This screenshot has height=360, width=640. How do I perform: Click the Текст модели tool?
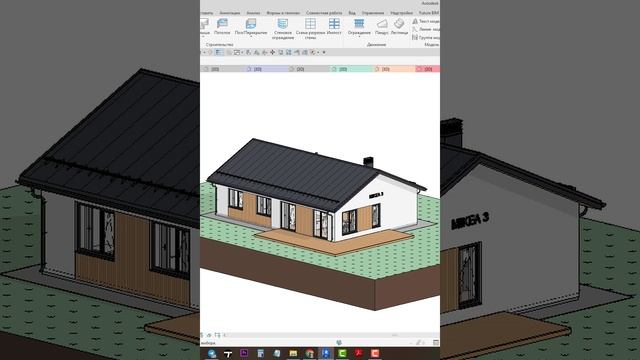[x=426, y=21]
